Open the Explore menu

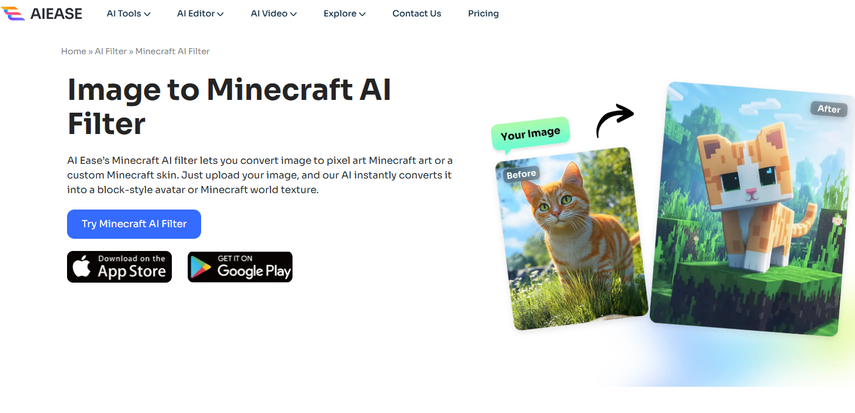pyautogui.click(x=344, y=14)
